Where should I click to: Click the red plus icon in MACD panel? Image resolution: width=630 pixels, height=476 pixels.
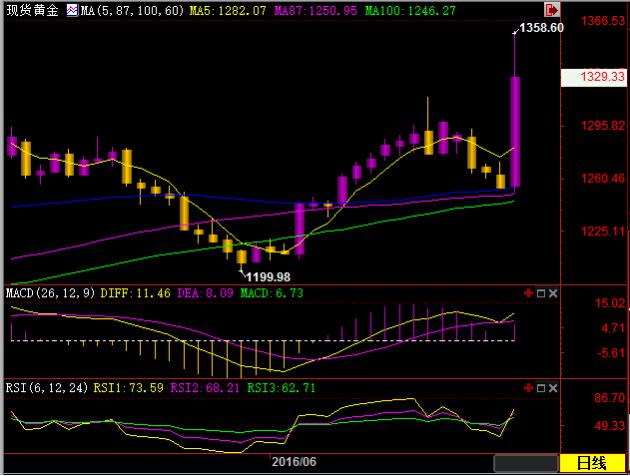tap(528, 293)
